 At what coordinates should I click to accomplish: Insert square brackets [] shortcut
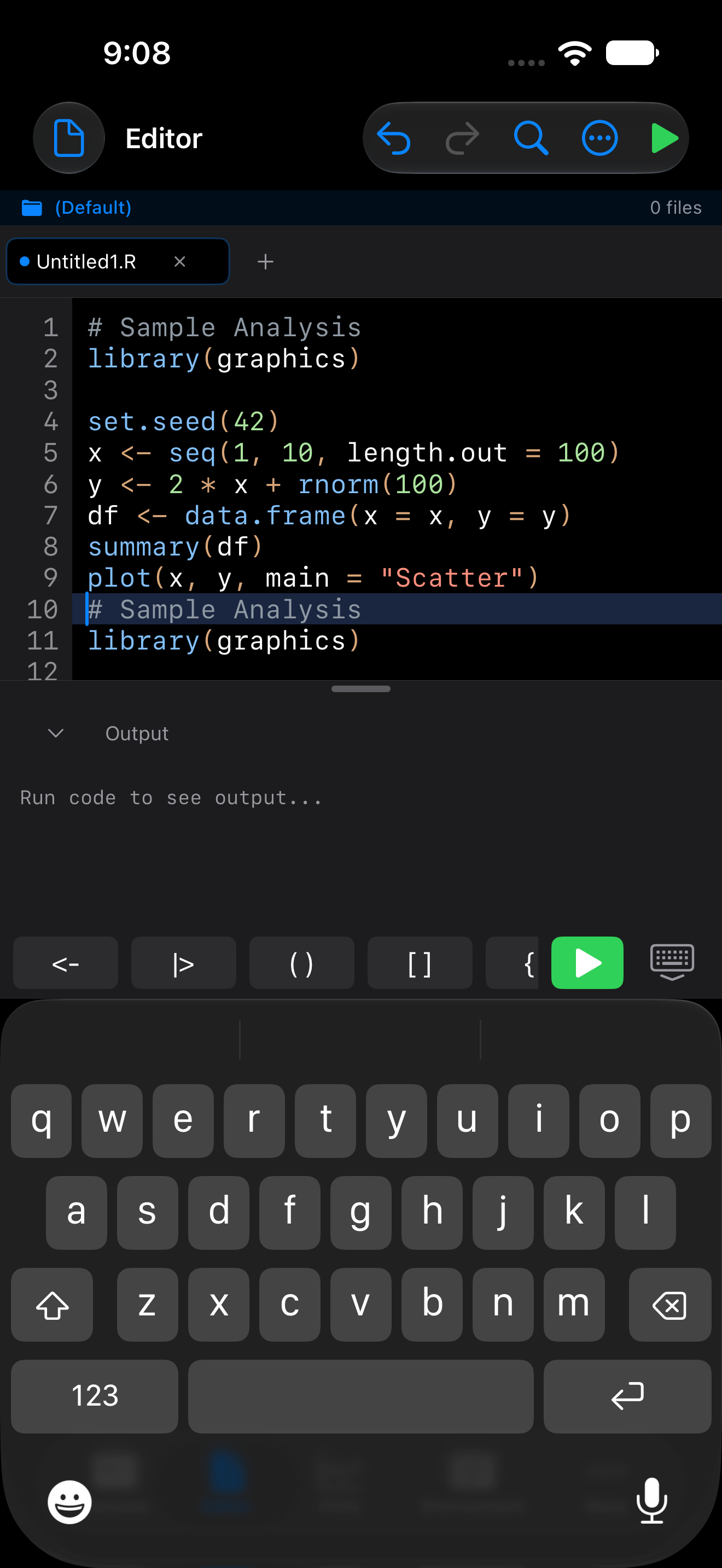[x=420, y=963]
